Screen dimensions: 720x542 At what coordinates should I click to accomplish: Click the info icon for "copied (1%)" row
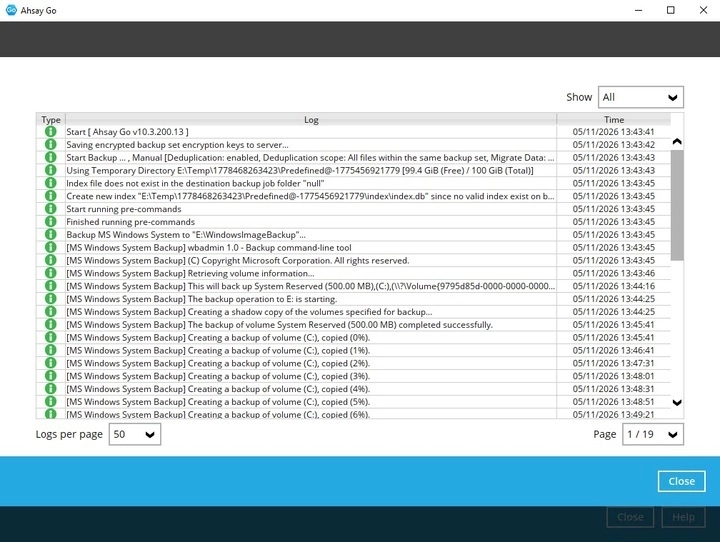pos(51,350)
